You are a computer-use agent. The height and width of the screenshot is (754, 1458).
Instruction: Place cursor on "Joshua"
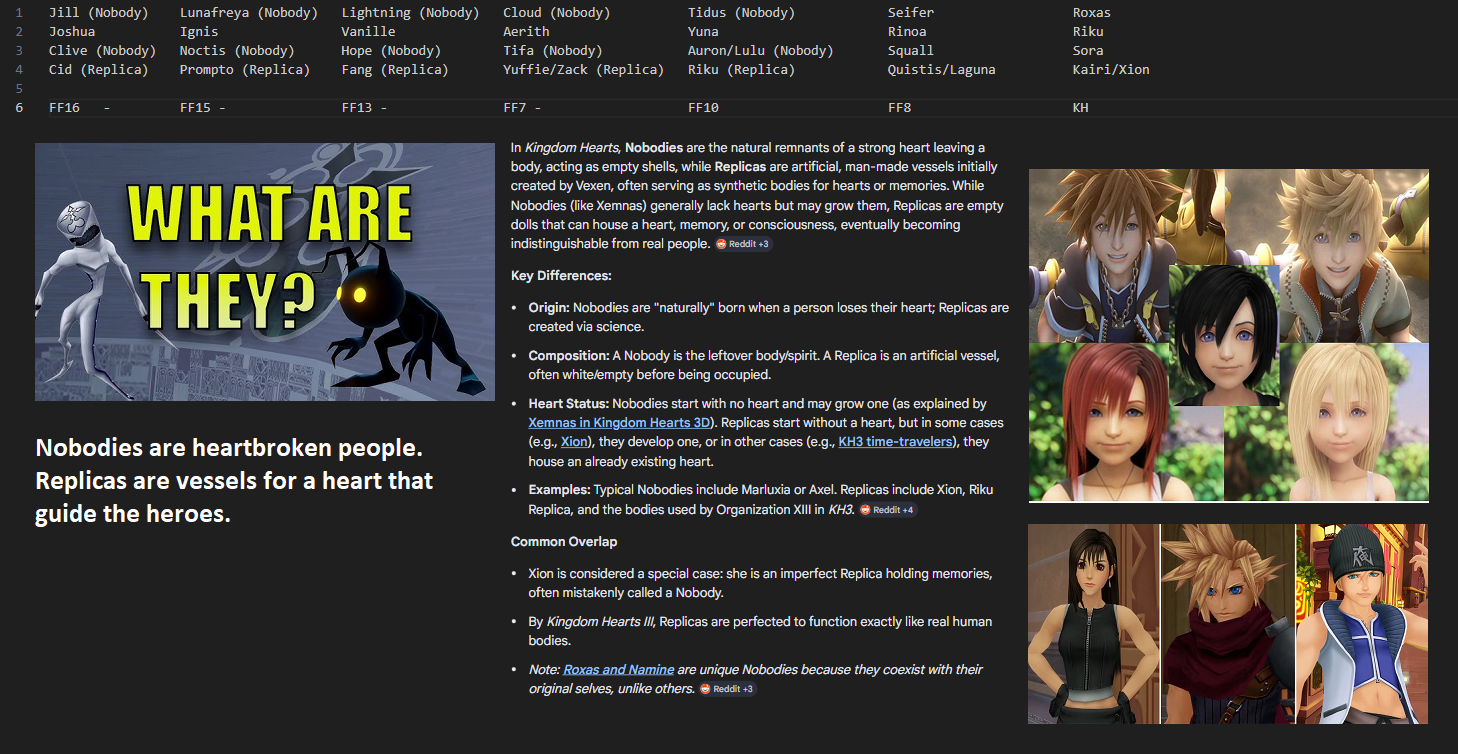pos(72,32)
